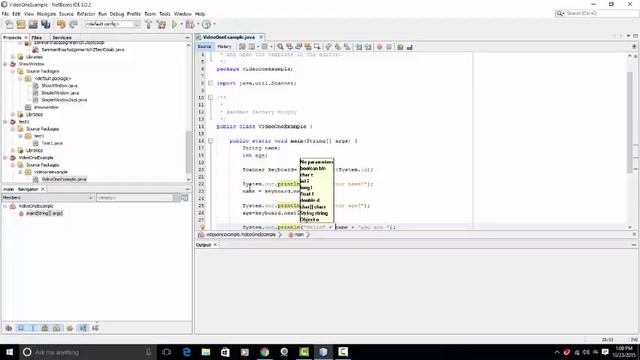Open the Tools menu
Image resolution: width=640 pixels, height=360 pixels.
point(164,14)
